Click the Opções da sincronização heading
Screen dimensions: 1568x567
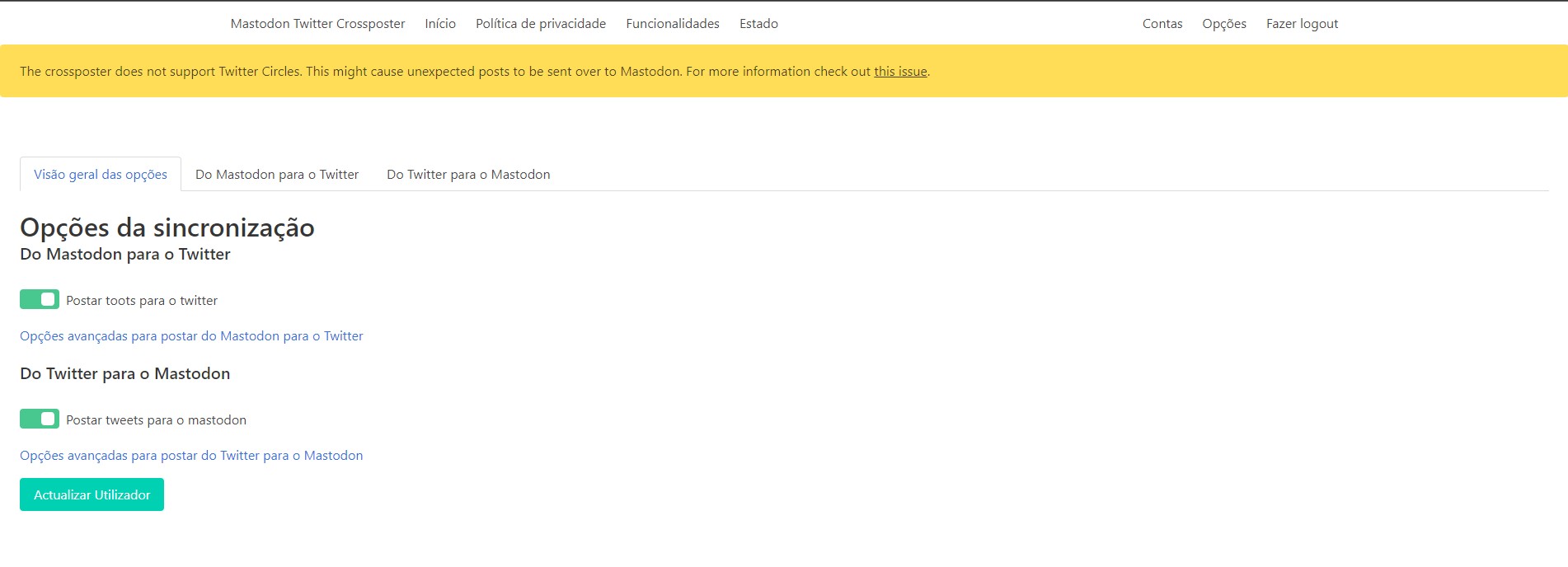point(167,227)
